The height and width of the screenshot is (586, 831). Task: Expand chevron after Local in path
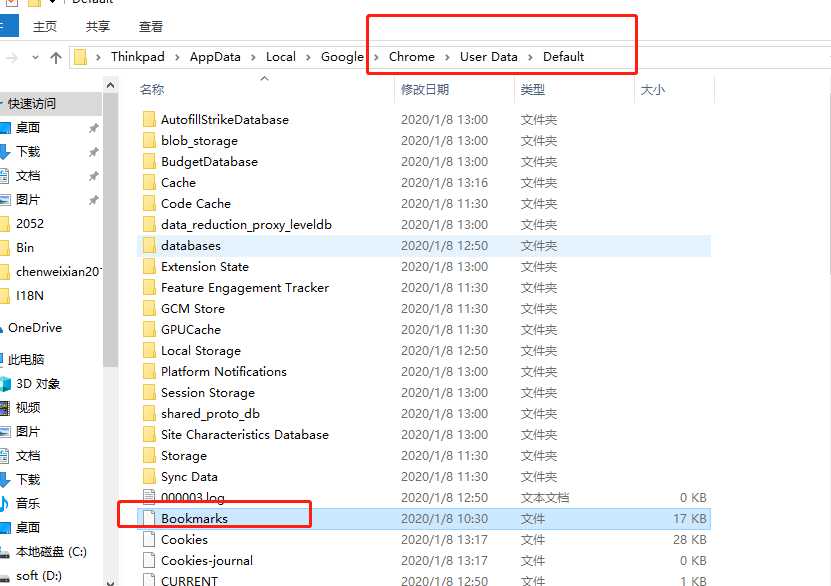[x=308, y=57]
